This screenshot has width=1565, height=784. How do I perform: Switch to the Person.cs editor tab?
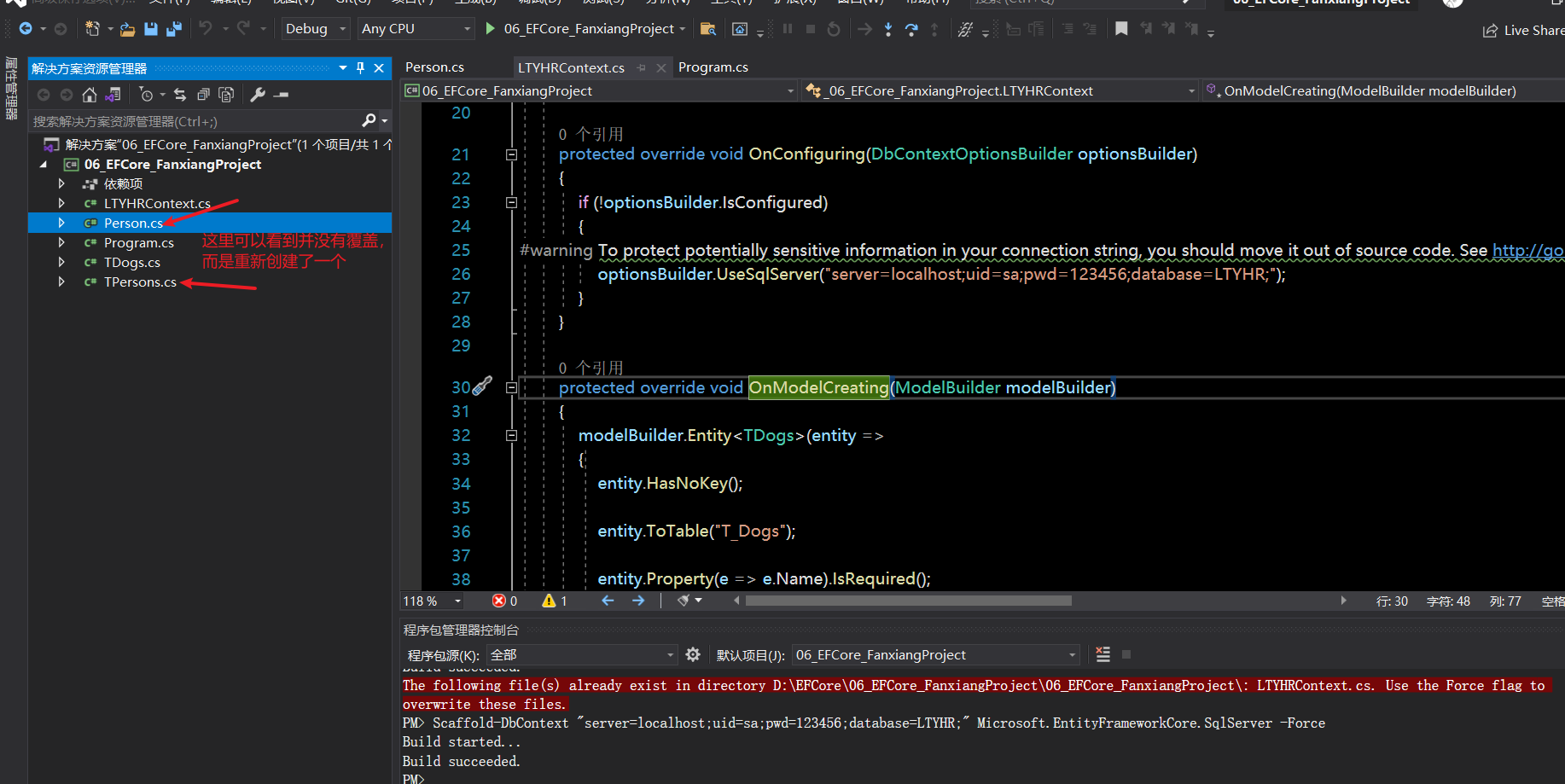434,67
